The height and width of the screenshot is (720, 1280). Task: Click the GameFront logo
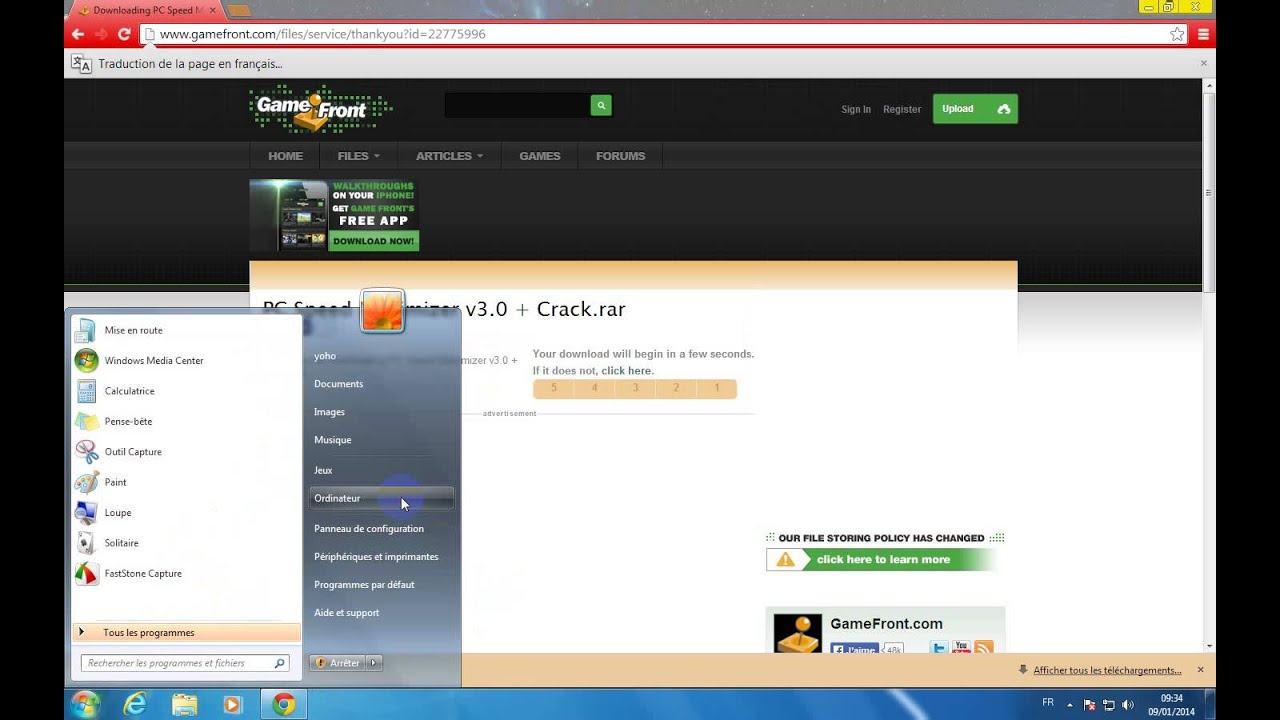pos(320,108)
